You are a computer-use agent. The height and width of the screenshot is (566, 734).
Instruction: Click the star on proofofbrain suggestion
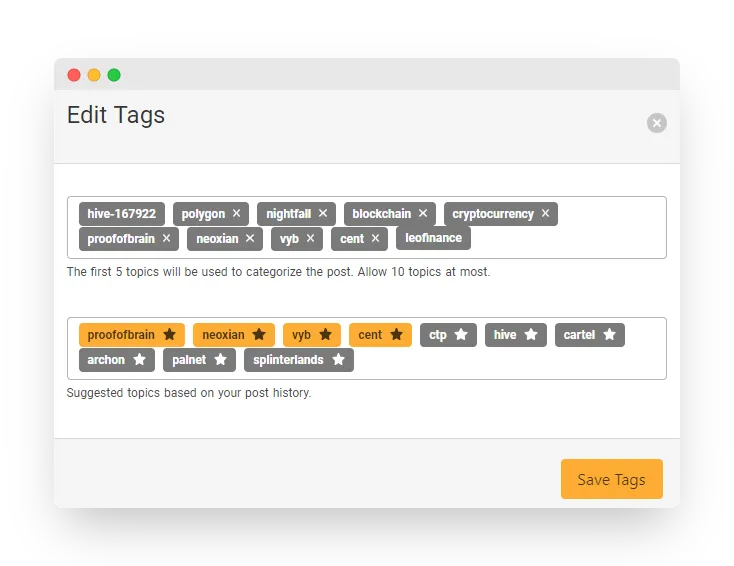pyautogui.click(x=169, y=335)
